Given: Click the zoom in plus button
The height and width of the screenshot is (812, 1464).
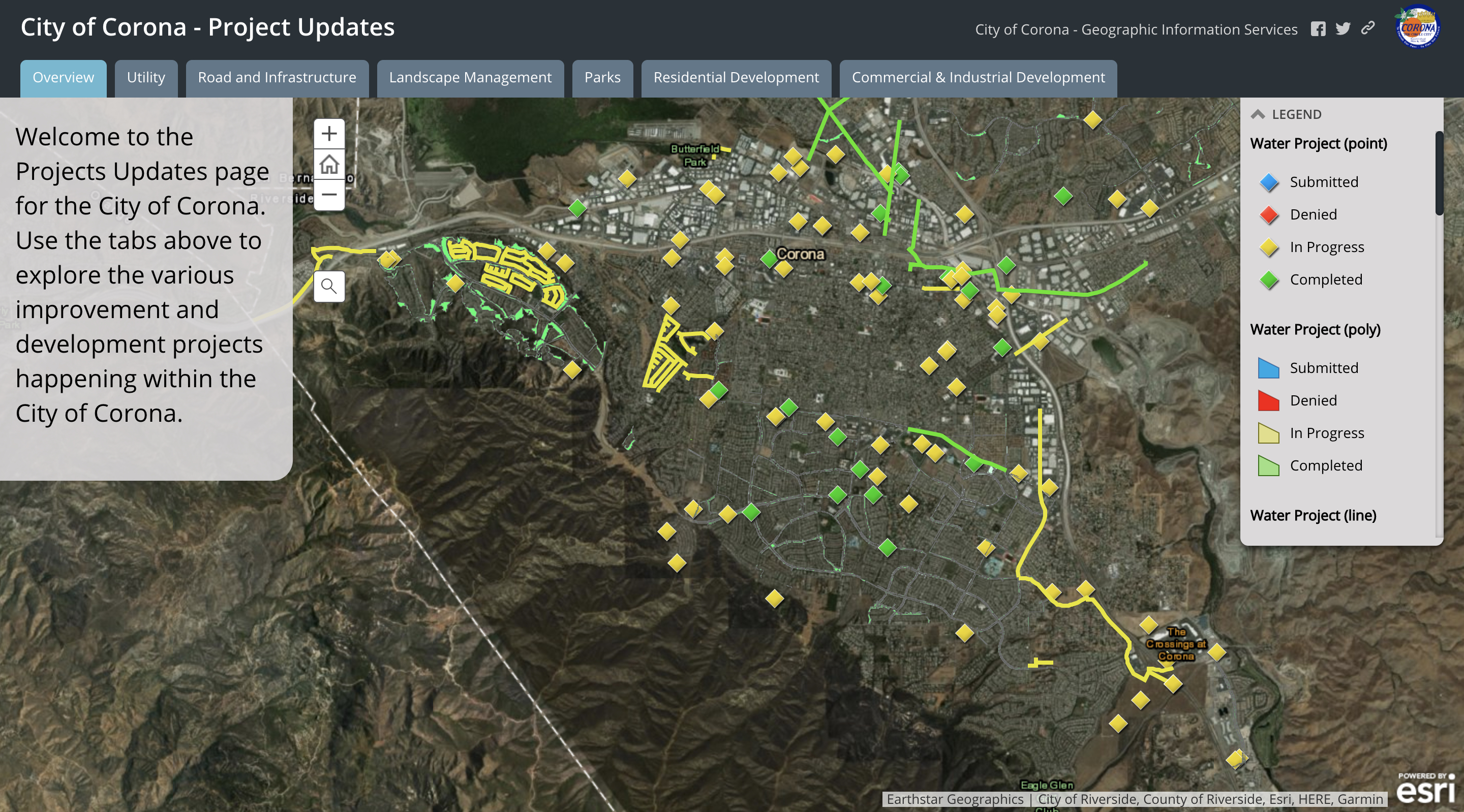Looking at the screenshot, I should [x=329, y=134].
